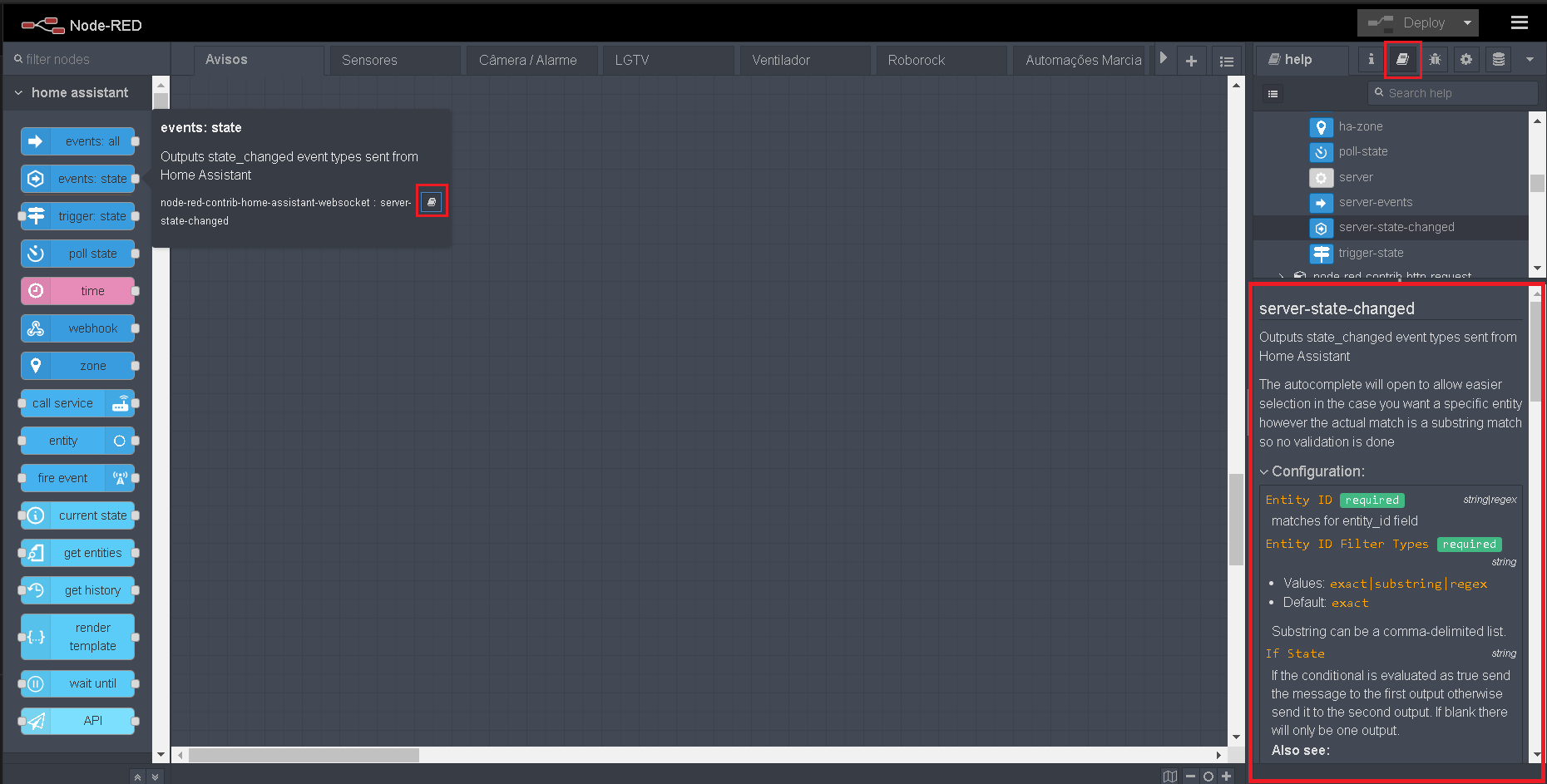Switch to the Automações Marcia flow tab

1080,60
